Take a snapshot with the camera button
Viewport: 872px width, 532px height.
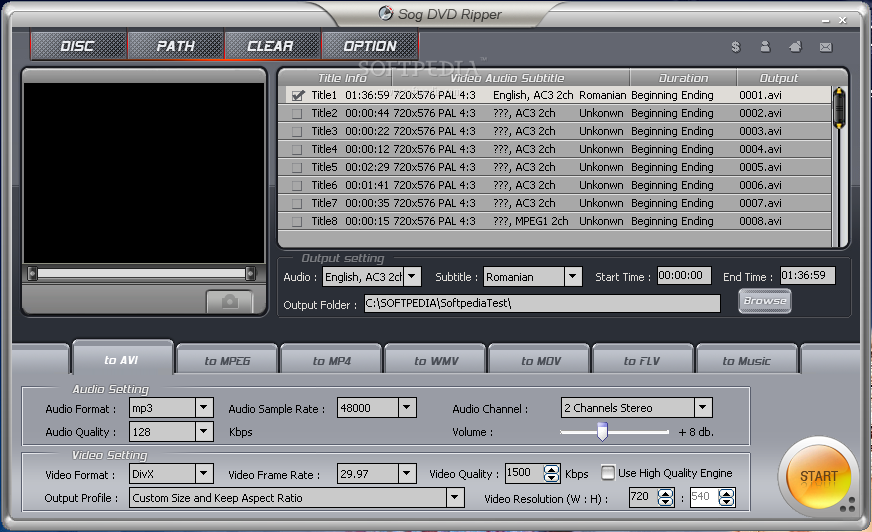click(x=230, y=302)
